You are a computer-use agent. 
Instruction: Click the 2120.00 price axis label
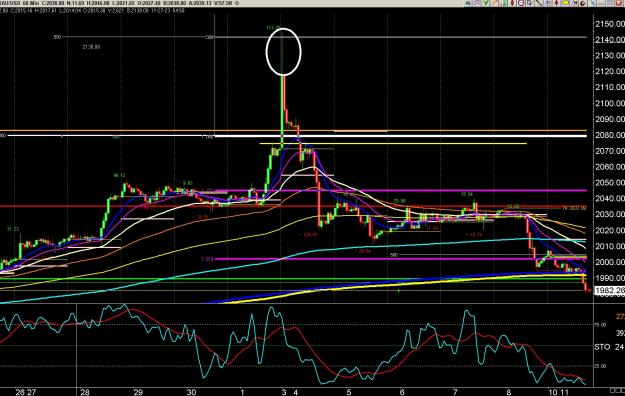coord(609,71)
